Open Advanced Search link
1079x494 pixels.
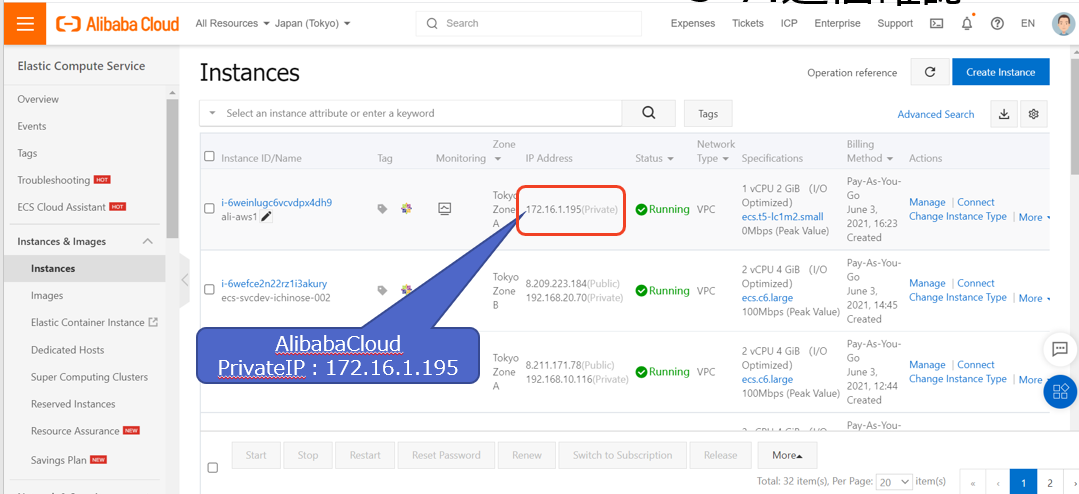[x=936, y=114]
